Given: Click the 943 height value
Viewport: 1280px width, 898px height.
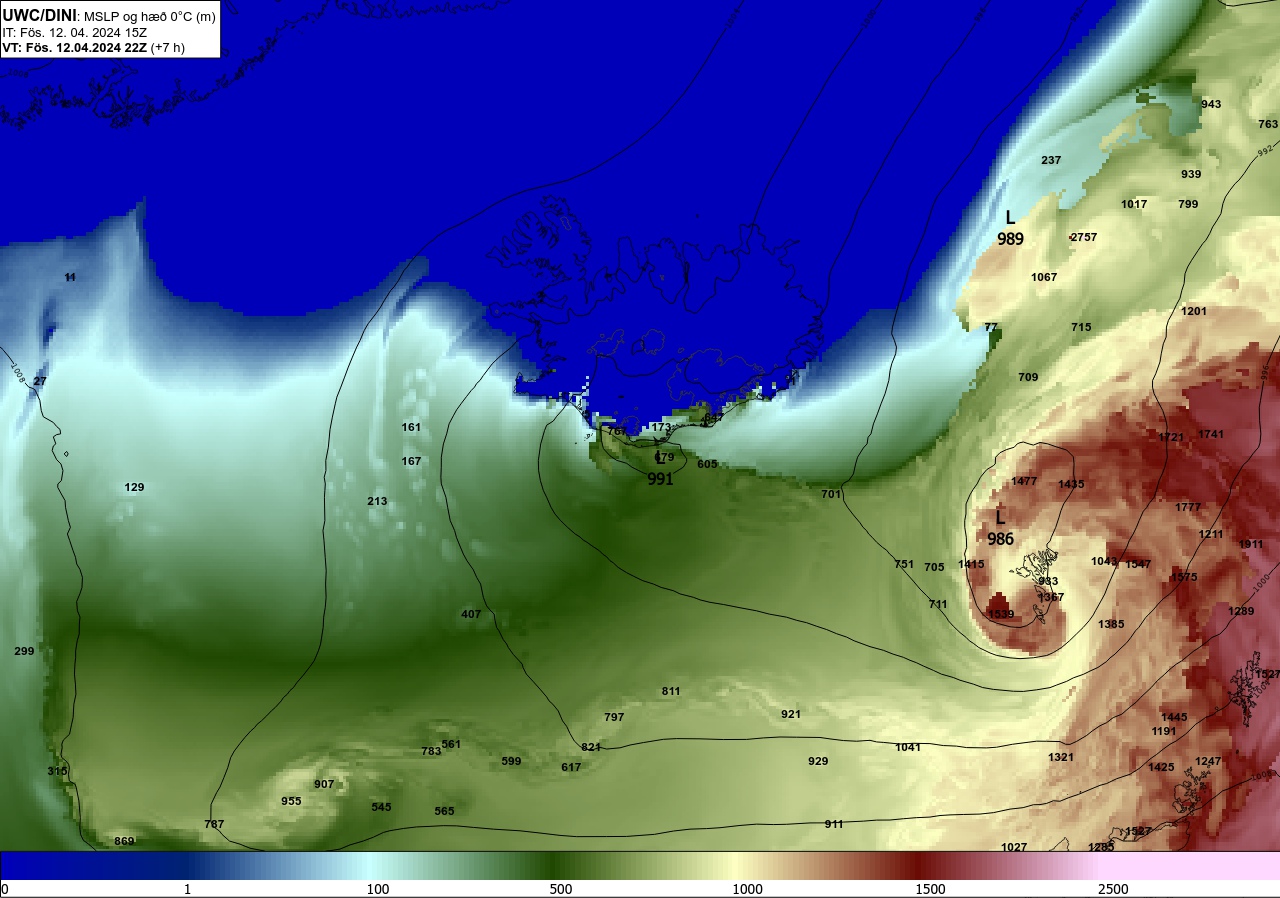Looking at the screenshot, I should coord(1211,104).
